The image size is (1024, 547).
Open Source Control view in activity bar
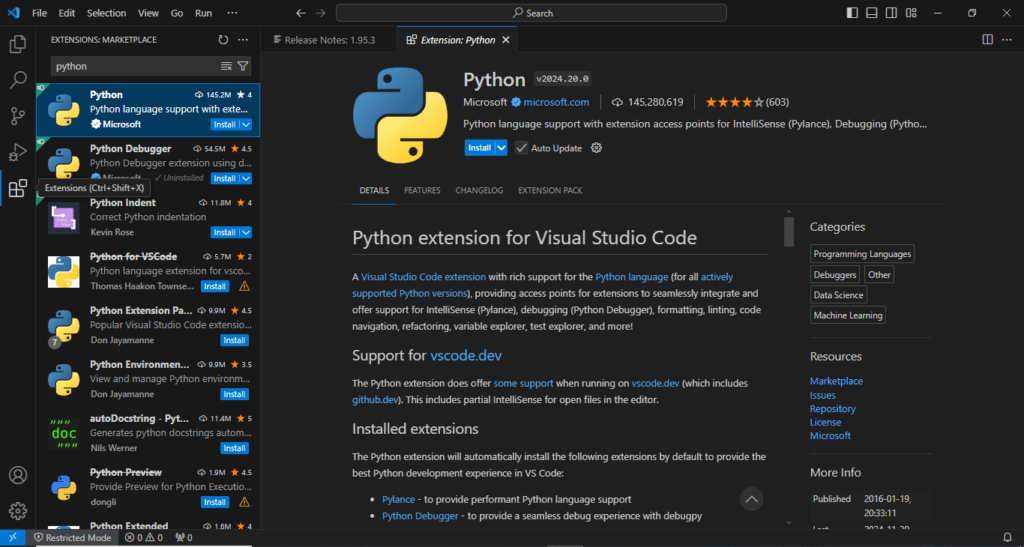pyautogui.click(x=18, y=116)
